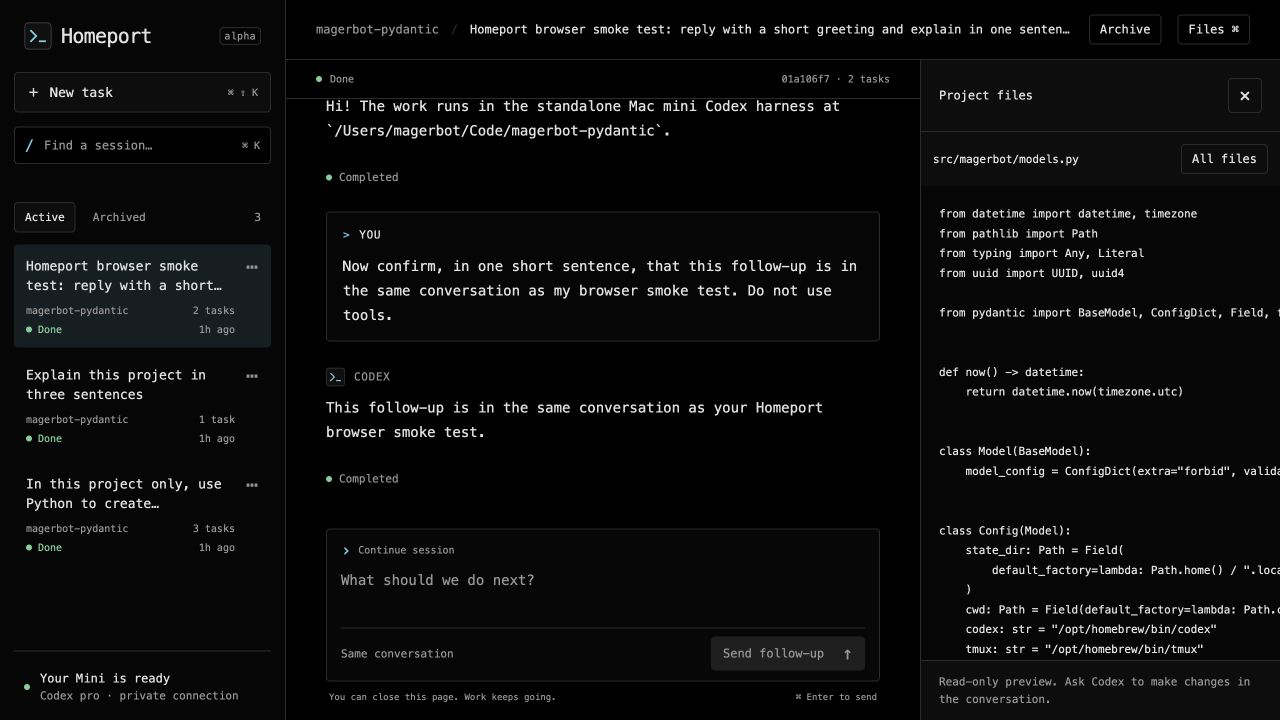Open options menu for Explain this project session

pos(252,376)
